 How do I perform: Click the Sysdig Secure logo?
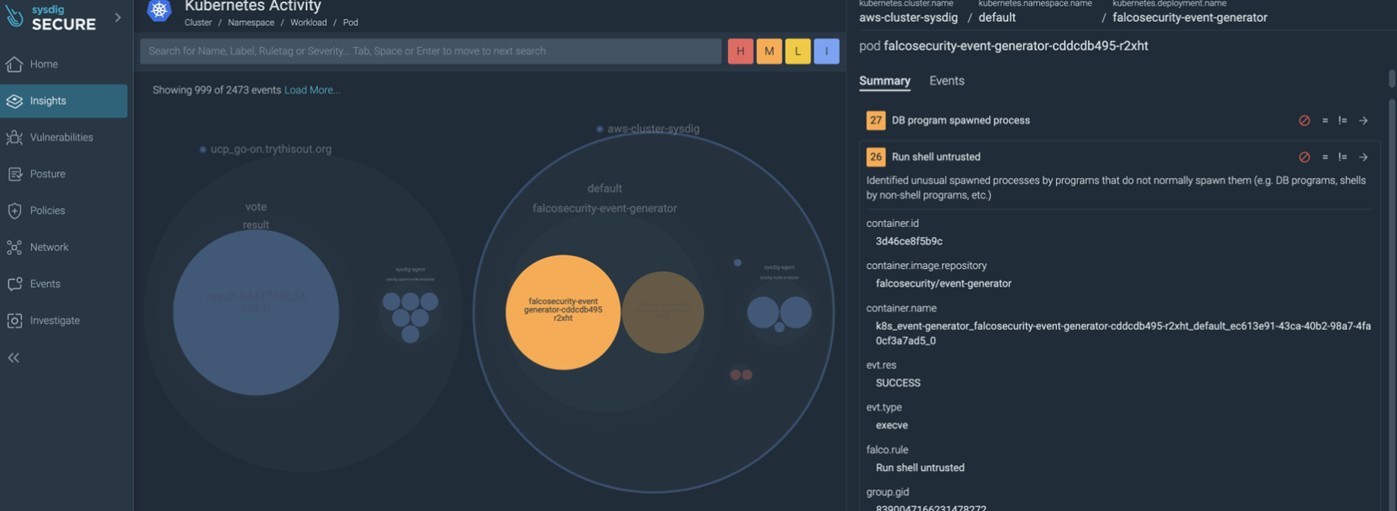click(51, 18)
